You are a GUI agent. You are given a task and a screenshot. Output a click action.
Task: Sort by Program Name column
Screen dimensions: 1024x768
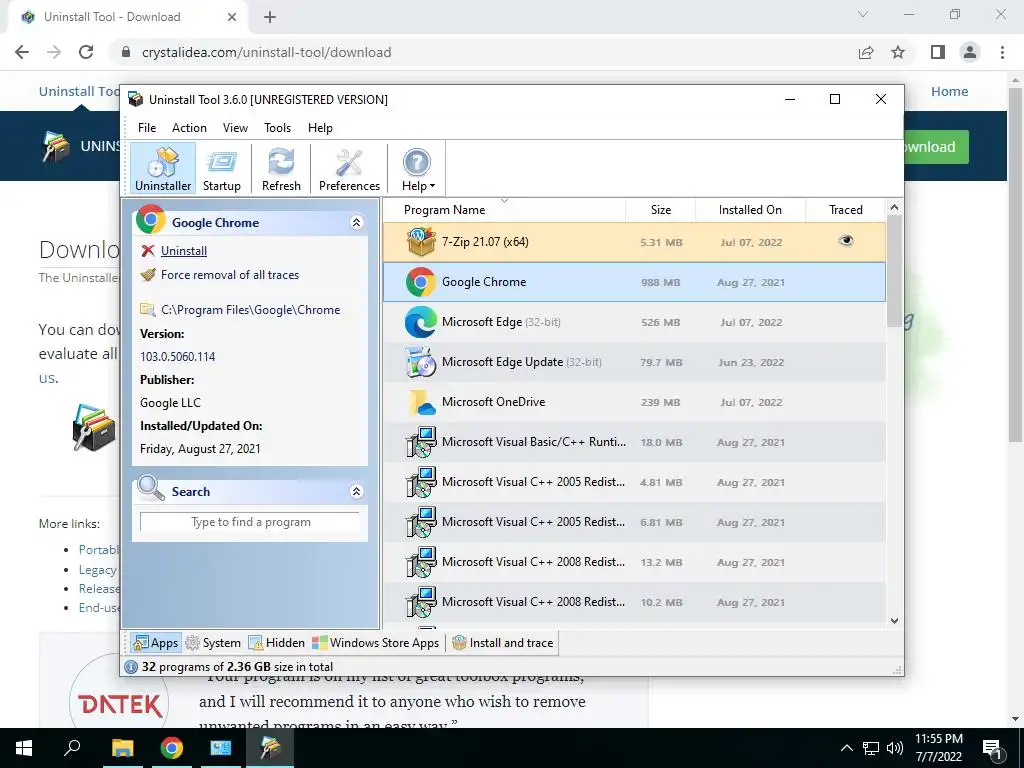coord(504,210)
